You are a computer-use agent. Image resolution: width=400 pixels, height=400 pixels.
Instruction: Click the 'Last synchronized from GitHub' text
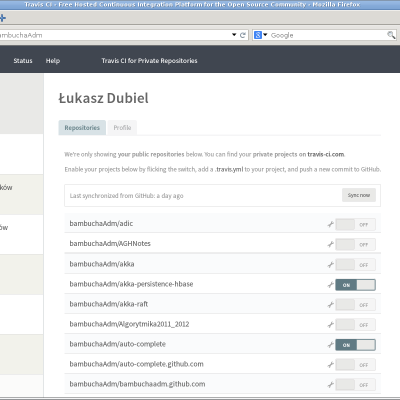click(x=126, y=196)
